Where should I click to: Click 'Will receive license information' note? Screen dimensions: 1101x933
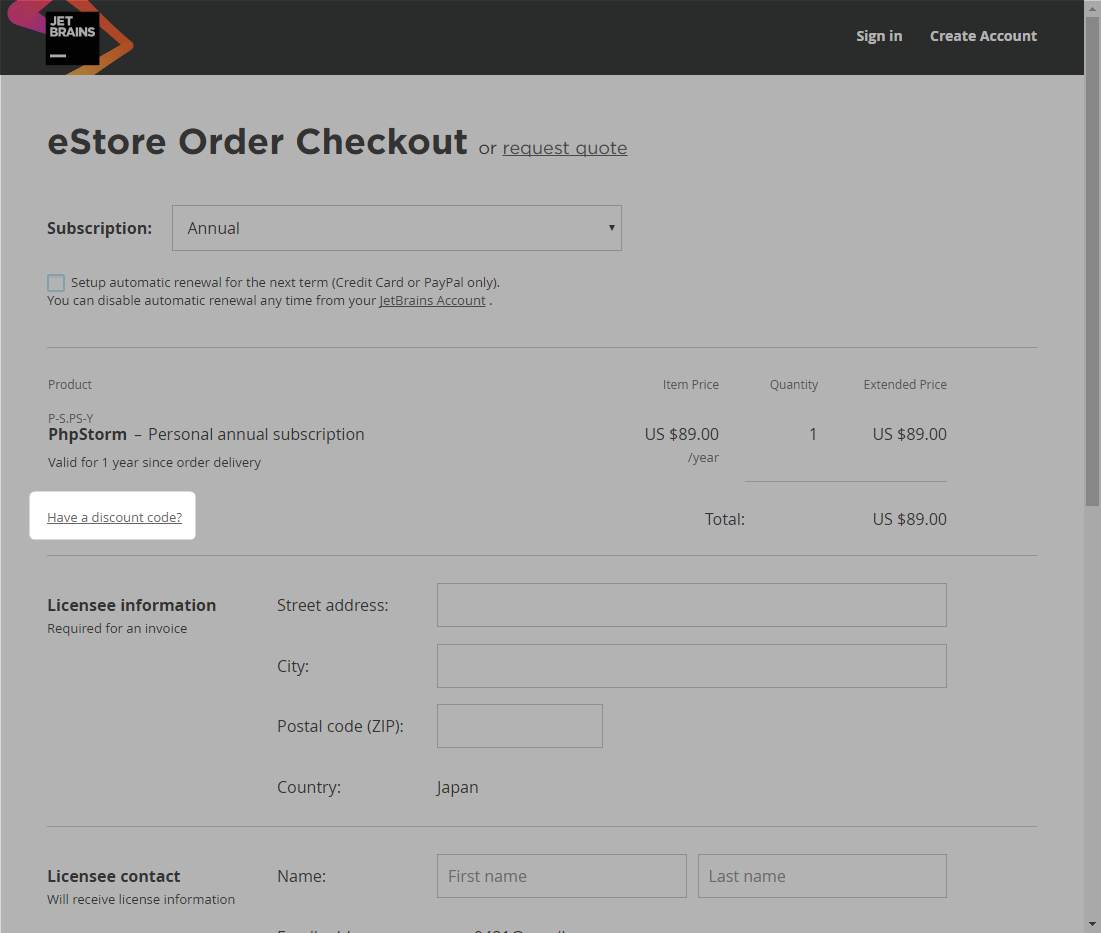[x=141, y=899]
